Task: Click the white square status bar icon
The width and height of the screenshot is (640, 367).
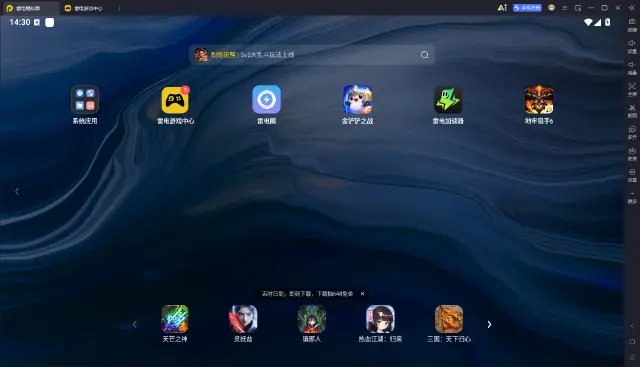Action: click(x=49, y=22)
